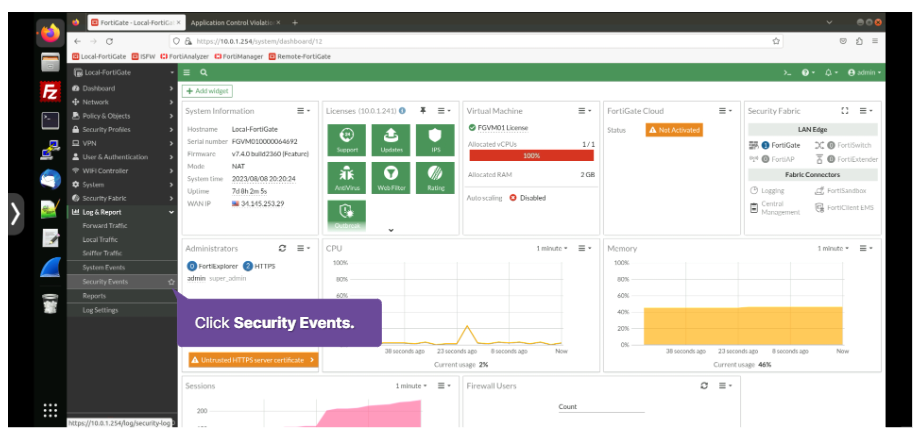Open FortiGate Cloud widget menu
Viewport: 920px width, 445px height.
(x=726, y=111)
